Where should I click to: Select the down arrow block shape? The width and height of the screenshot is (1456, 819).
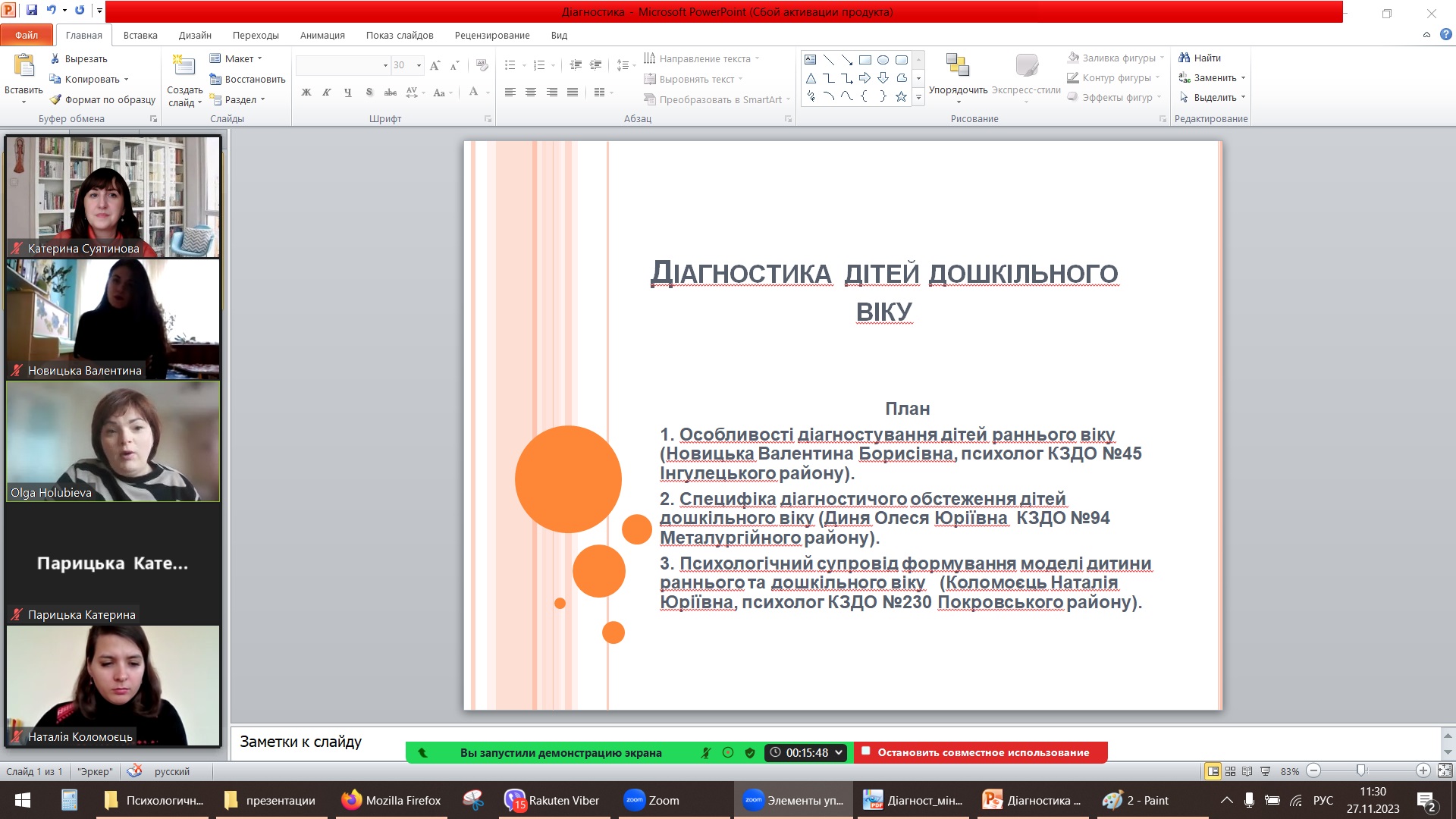pos(883,78)
